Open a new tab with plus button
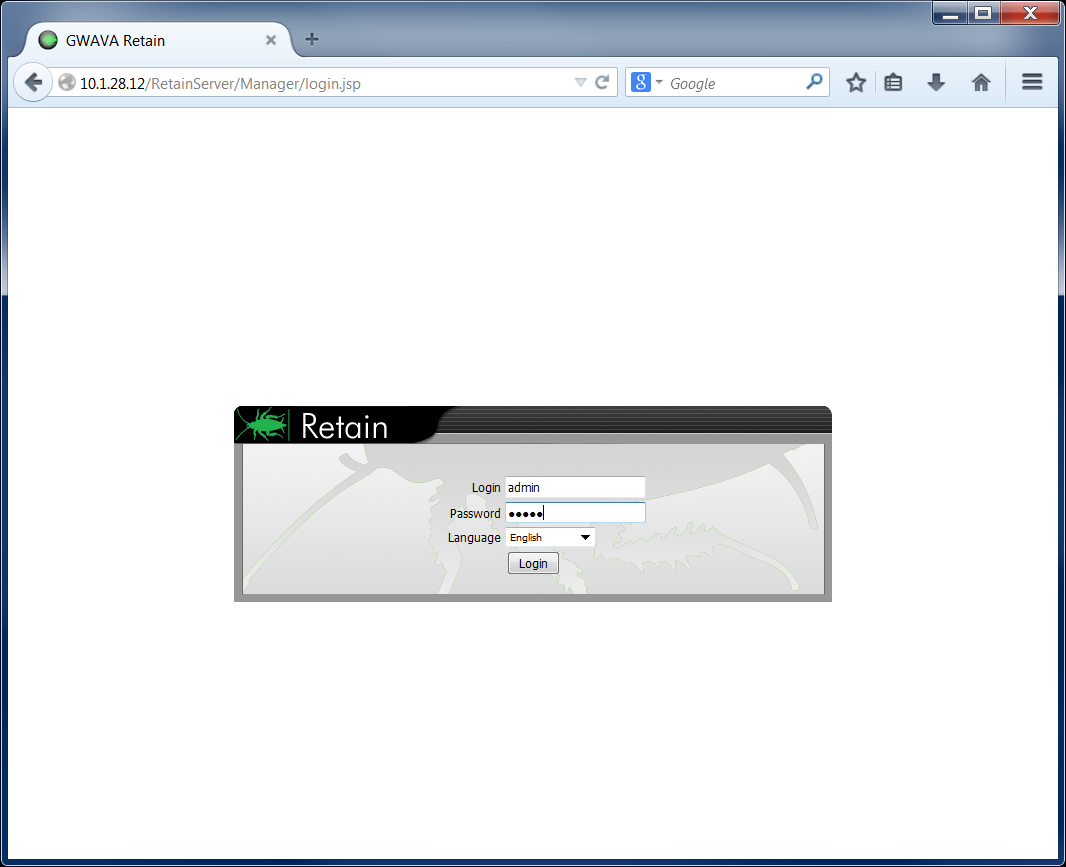This screenshot has height=867, width=1066. tap(312, 39)
